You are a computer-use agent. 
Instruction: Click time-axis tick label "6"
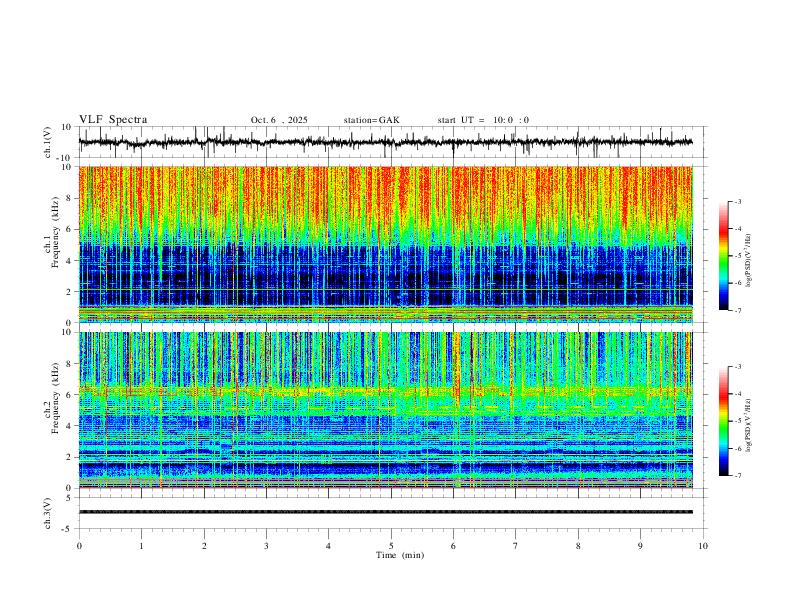(453, 546)
